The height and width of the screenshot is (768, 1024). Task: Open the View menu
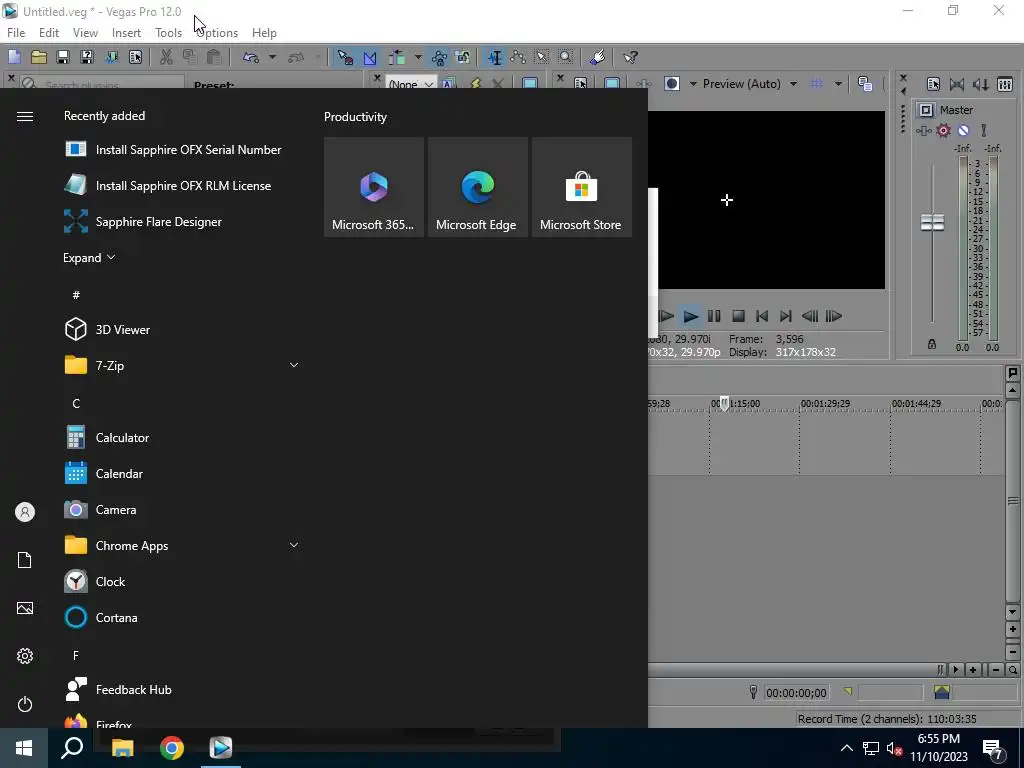85,33
